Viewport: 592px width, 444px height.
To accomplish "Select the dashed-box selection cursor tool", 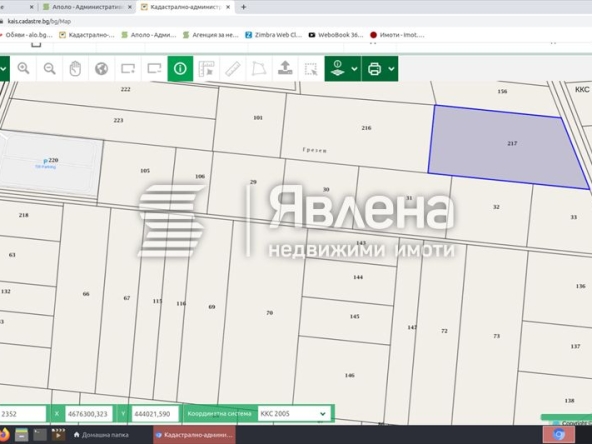I will pos(311,69).
